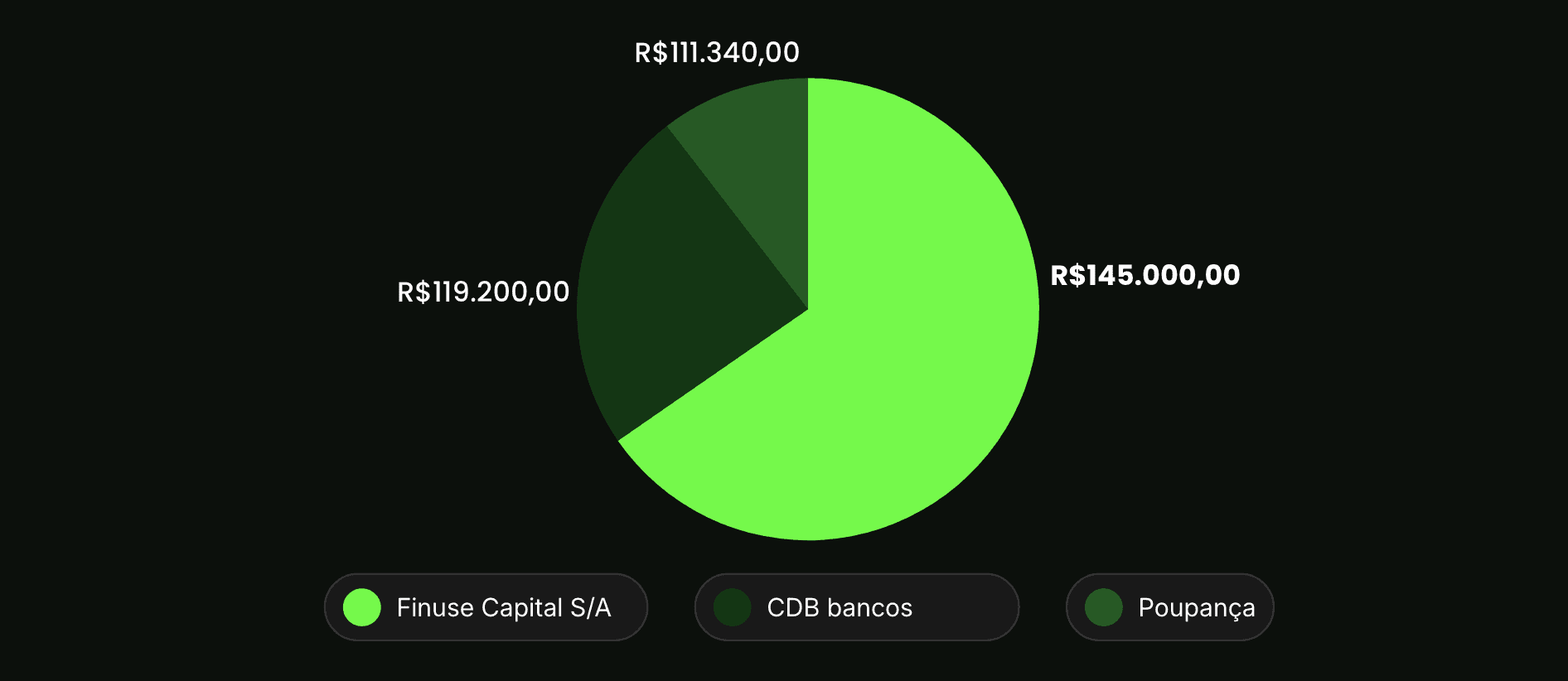This screenshot has height=681, width=1568.
Task: Click the bright green Finuse legend dot
Action: coord(362,607)
